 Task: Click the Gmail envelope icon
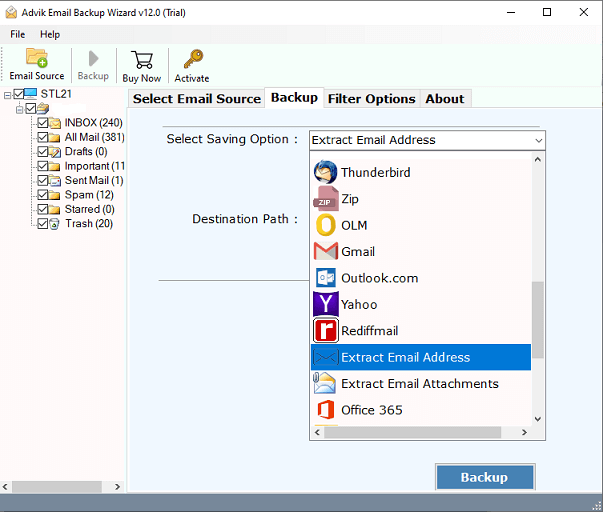click(325, 251)
